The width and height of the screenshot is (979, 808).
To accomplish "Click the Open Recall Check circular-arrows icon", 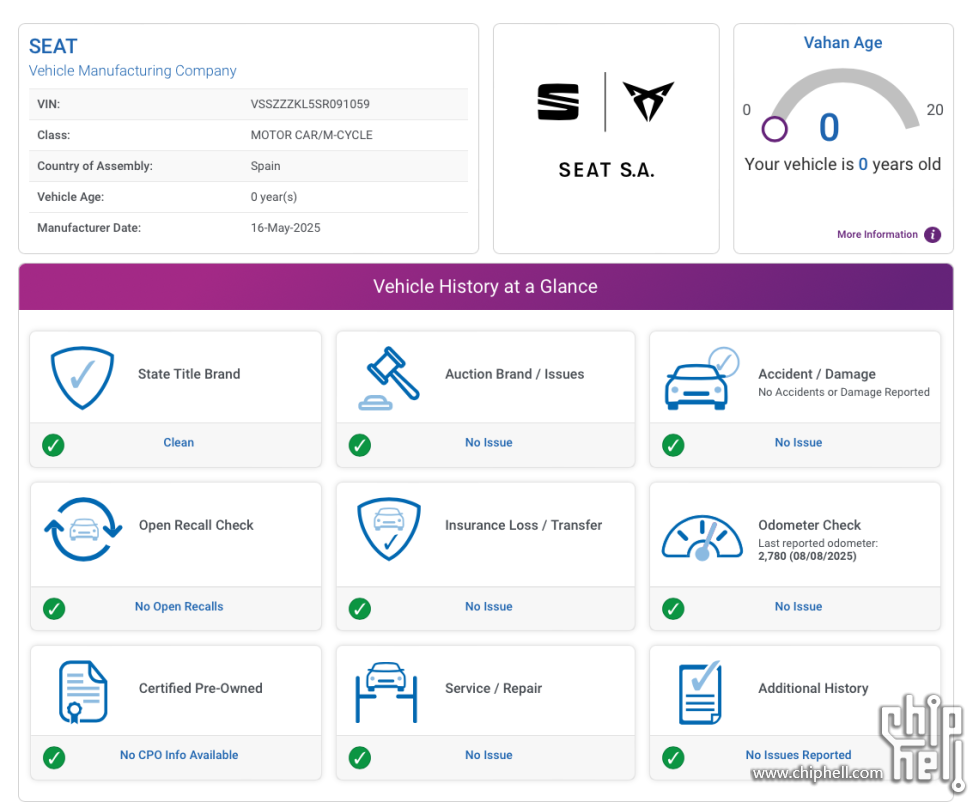I will click(83, 529).
